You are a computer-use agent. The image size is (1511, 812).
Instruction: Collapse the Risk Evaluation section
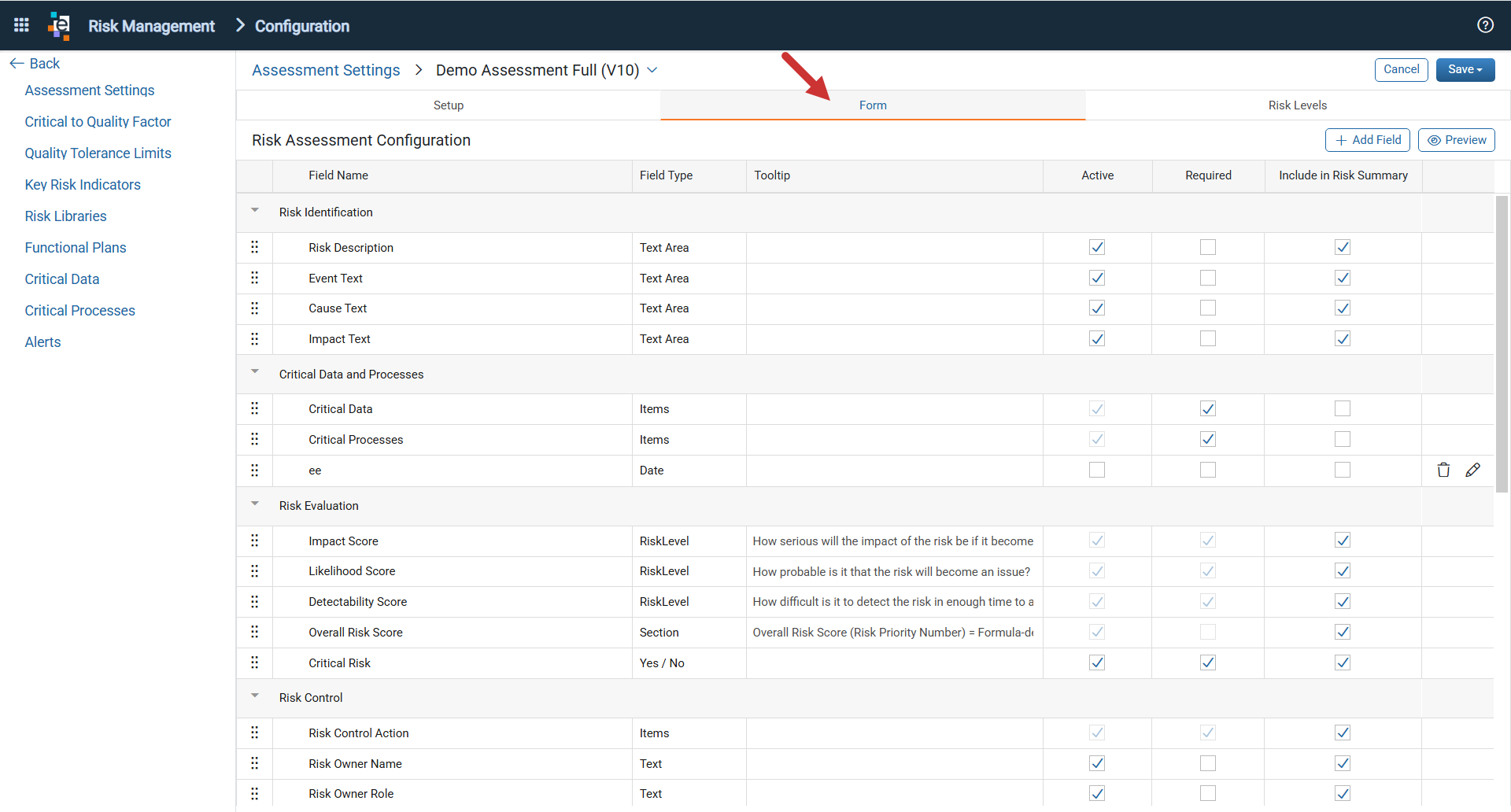pyautogui.click(x=255, y=504)
